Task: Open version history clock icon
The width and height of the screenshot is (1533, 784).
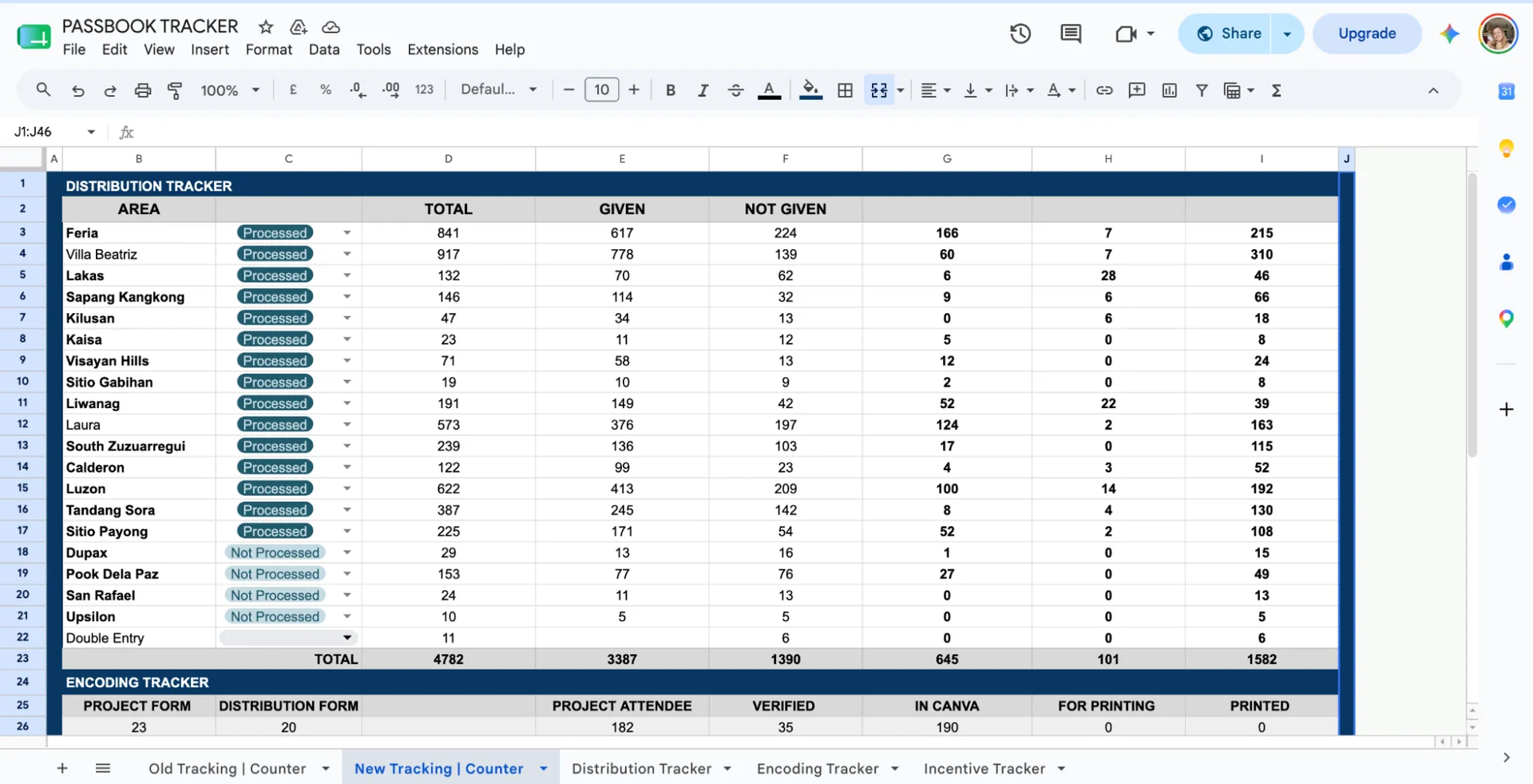Action: (x=1020, y=34)
